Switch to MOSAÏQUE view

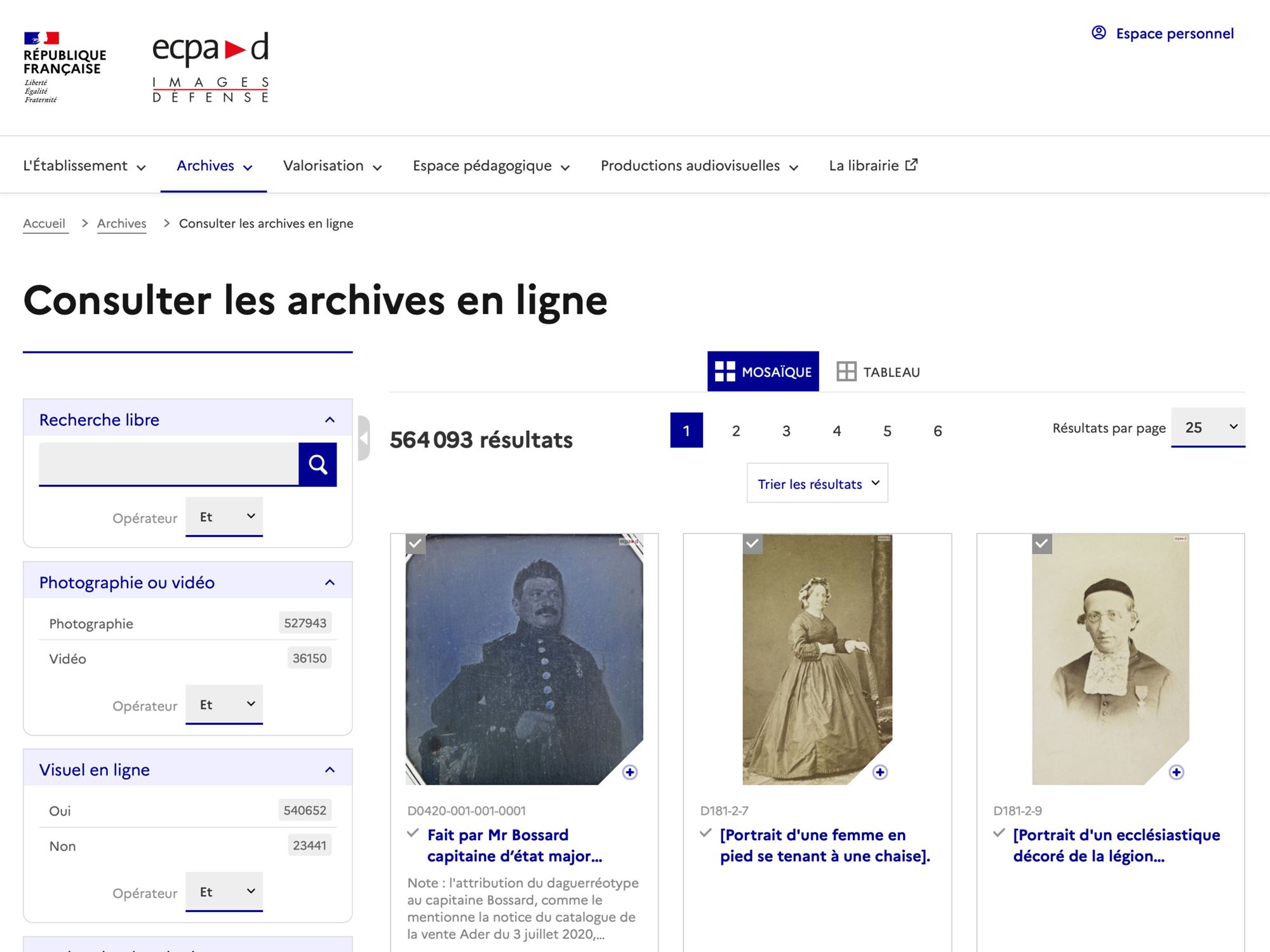[763, 371]
